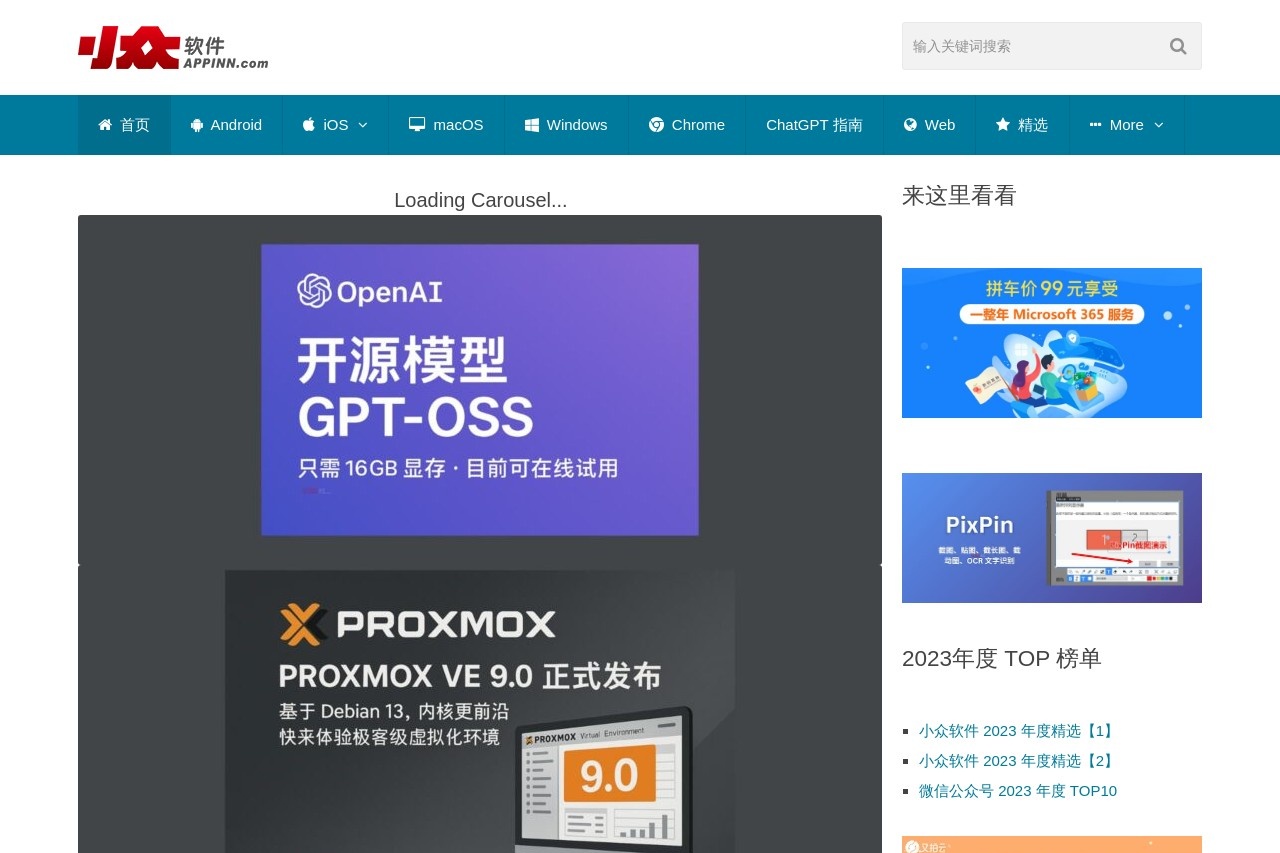Open the Windows category label
The width and height of the screenshot is (1280, 853).
tap(577, 125)
